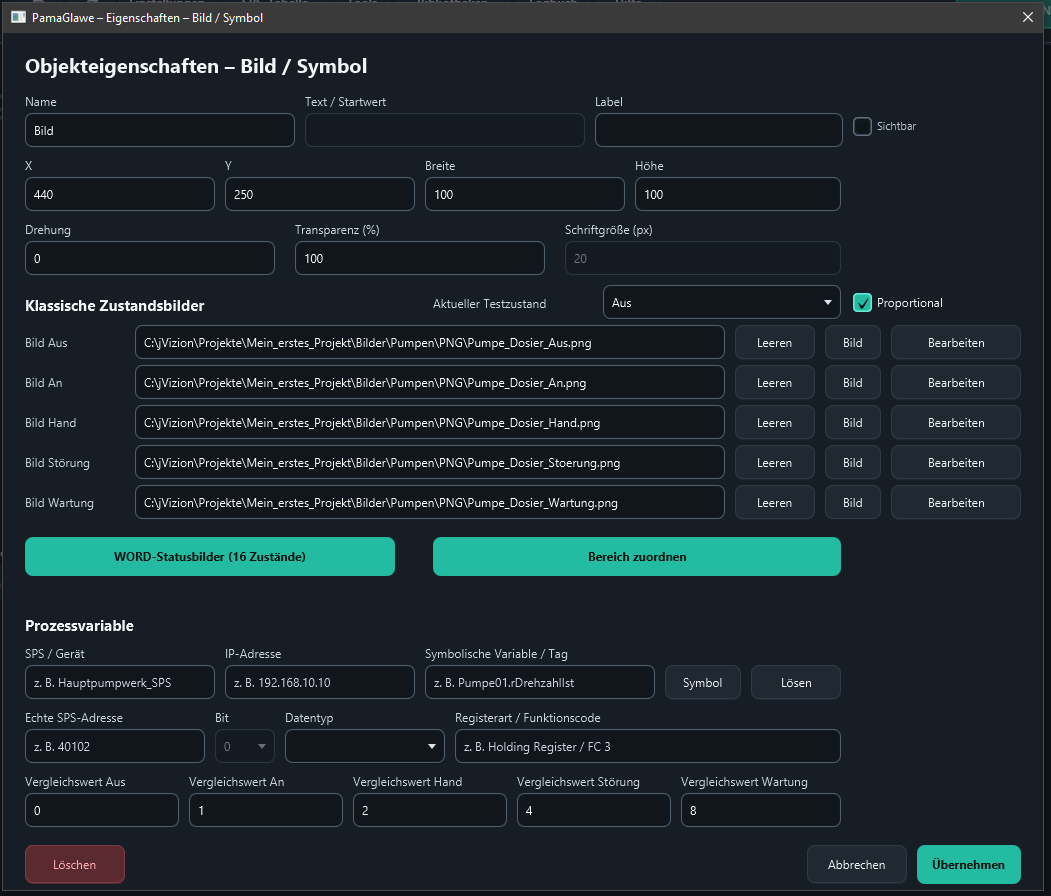The height and width of the screenshot is (896, 1051).
Task: Click the Vergleichswert Wartung field
Action: 761,810
